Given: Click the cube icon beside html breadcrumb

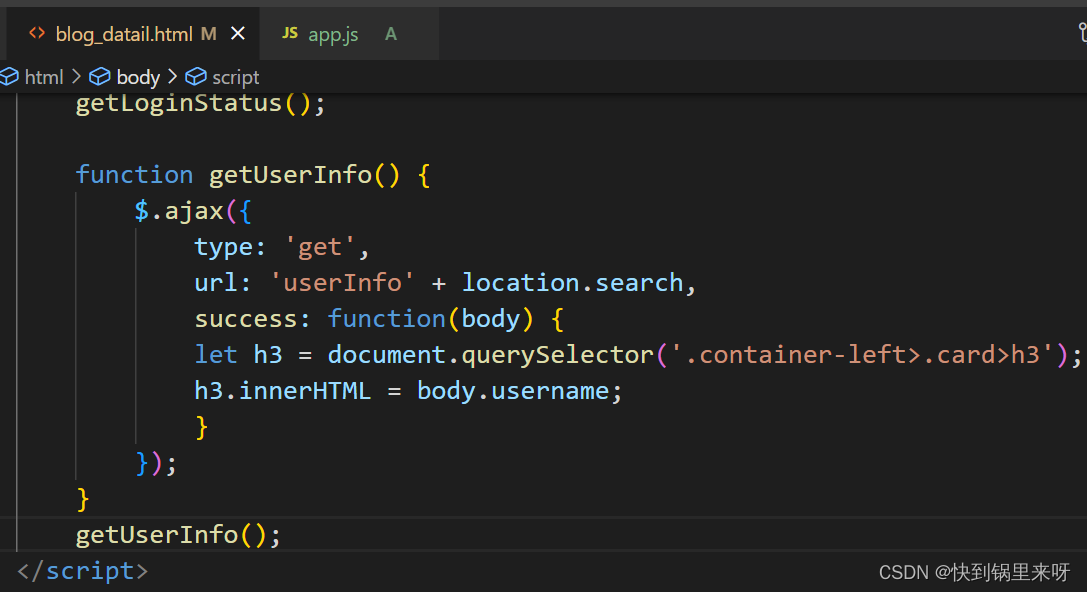Looking at the screenshot, I should tap(10, 77).
